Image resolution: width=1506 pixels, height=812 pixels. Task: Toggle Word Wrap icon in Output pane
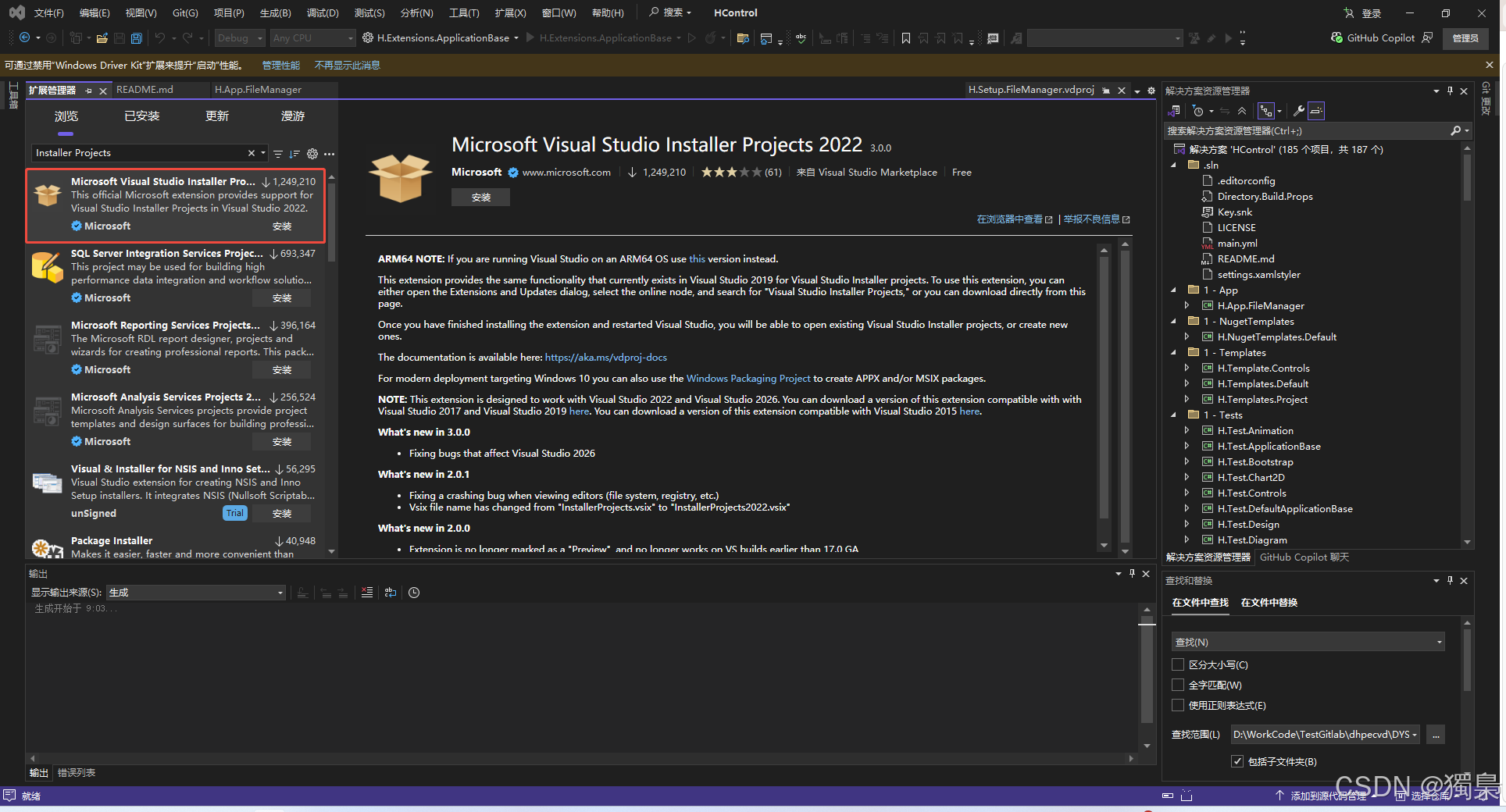pos(391,593)
